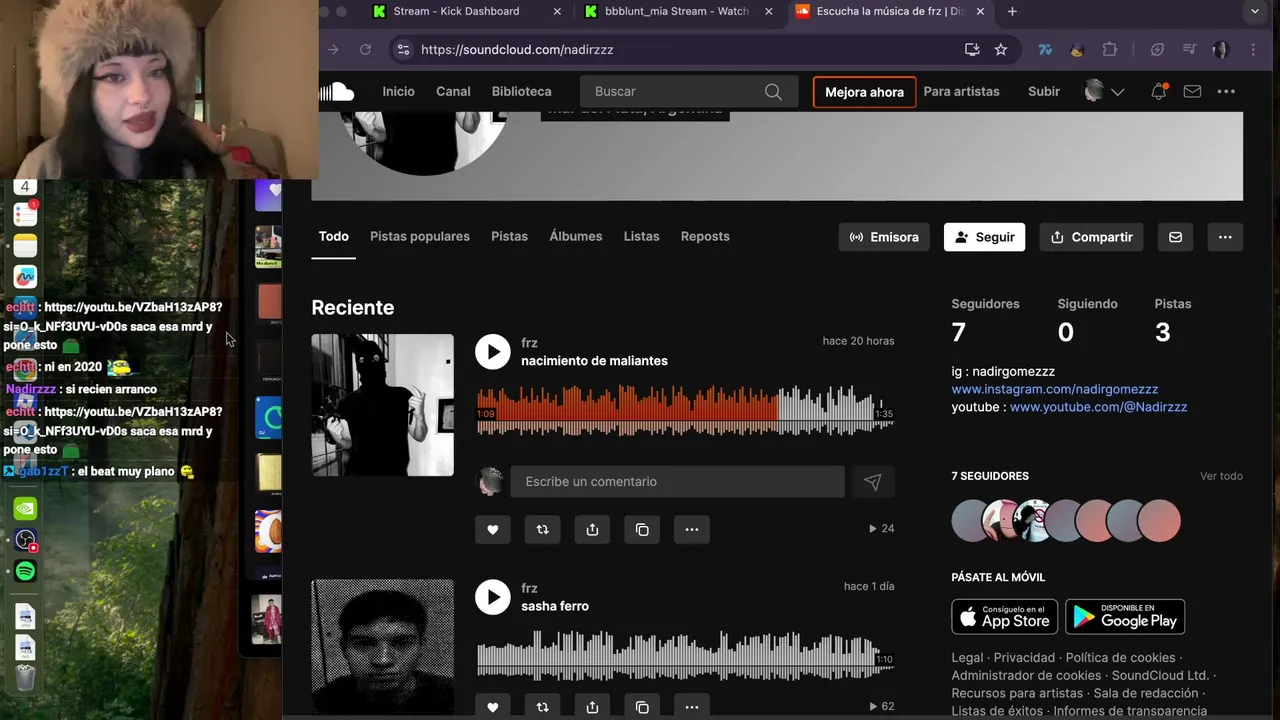Switch to bbblunt_mia Stream tab
This screenshot has height=720, width=1280.
[677, 11]
